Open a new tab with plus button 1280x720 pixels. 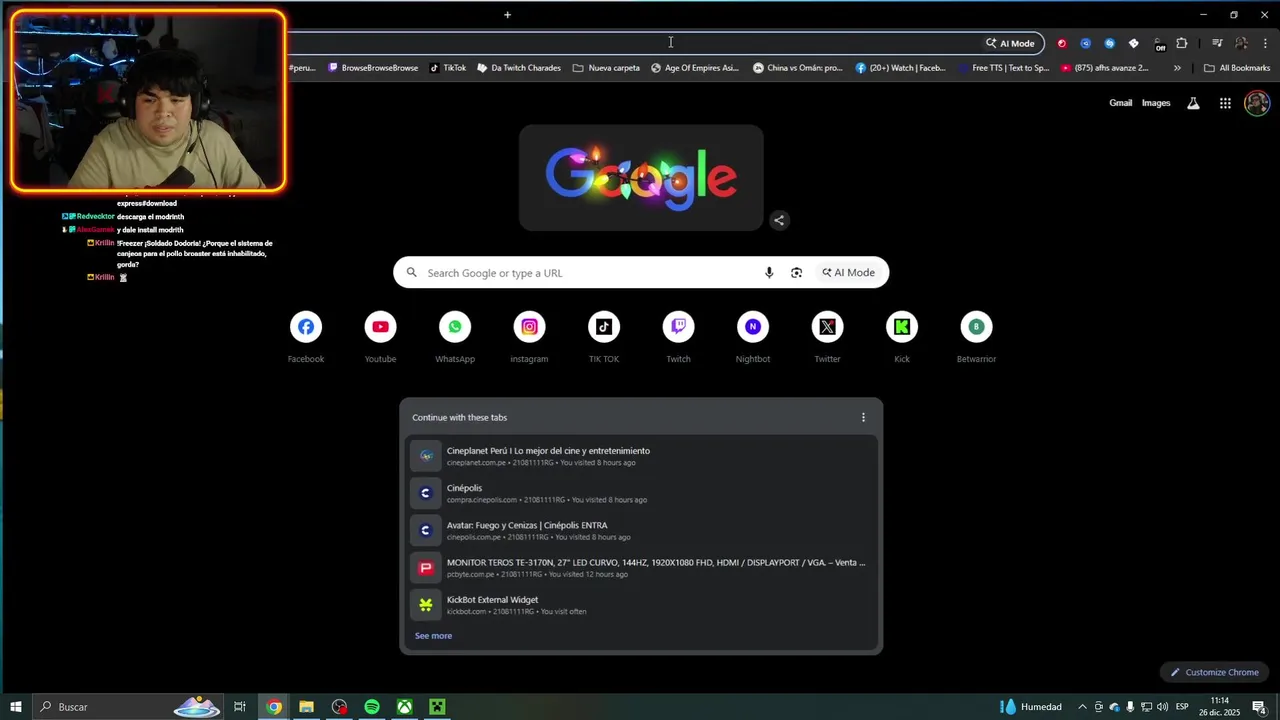click(507, 14)
